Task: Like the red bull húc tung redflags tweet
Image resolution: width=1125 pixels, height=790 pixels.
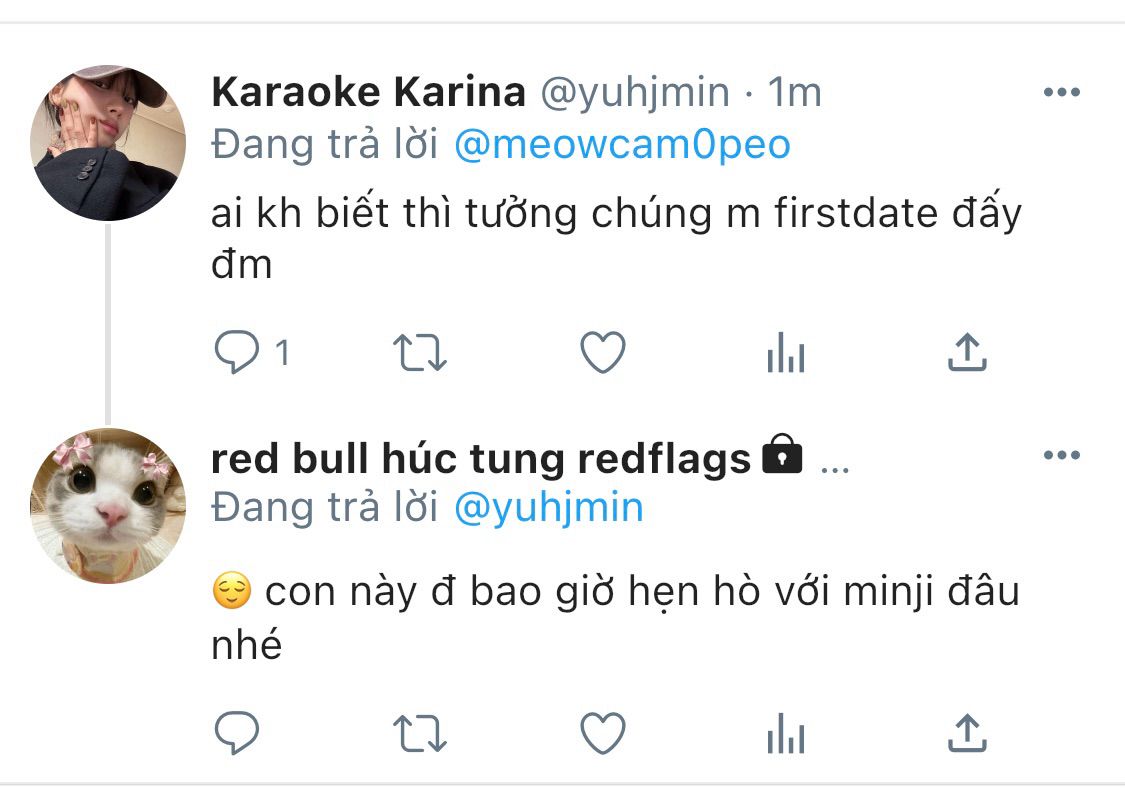Action: pos(603,733)
